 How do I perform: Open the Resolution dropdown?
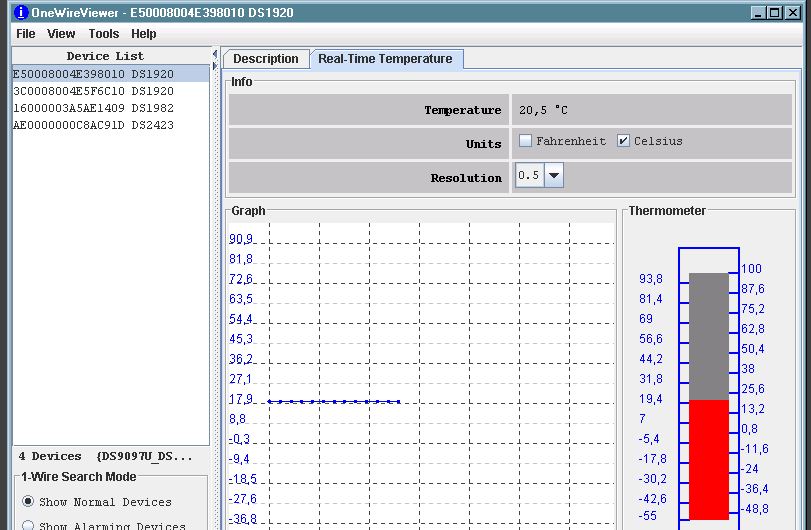coord(554,176)
